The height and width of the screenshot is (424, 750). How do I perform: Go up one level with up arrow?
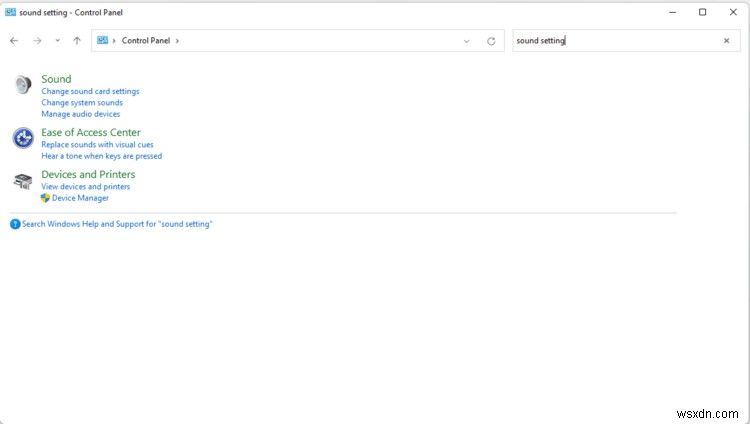77,41
